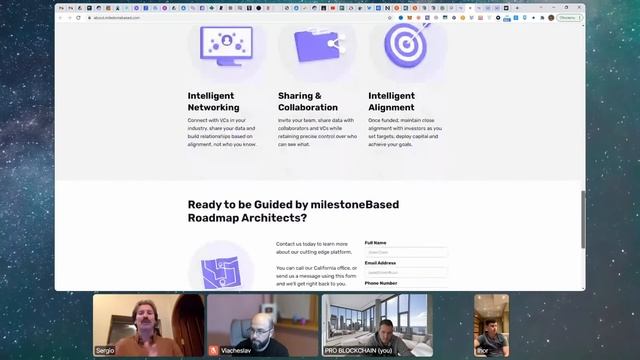Image resolution: width=640 pixels, height=360 pixels.
Task: Click the 'Intelligent Alignment' heading
Action: (x=391, y=102)
